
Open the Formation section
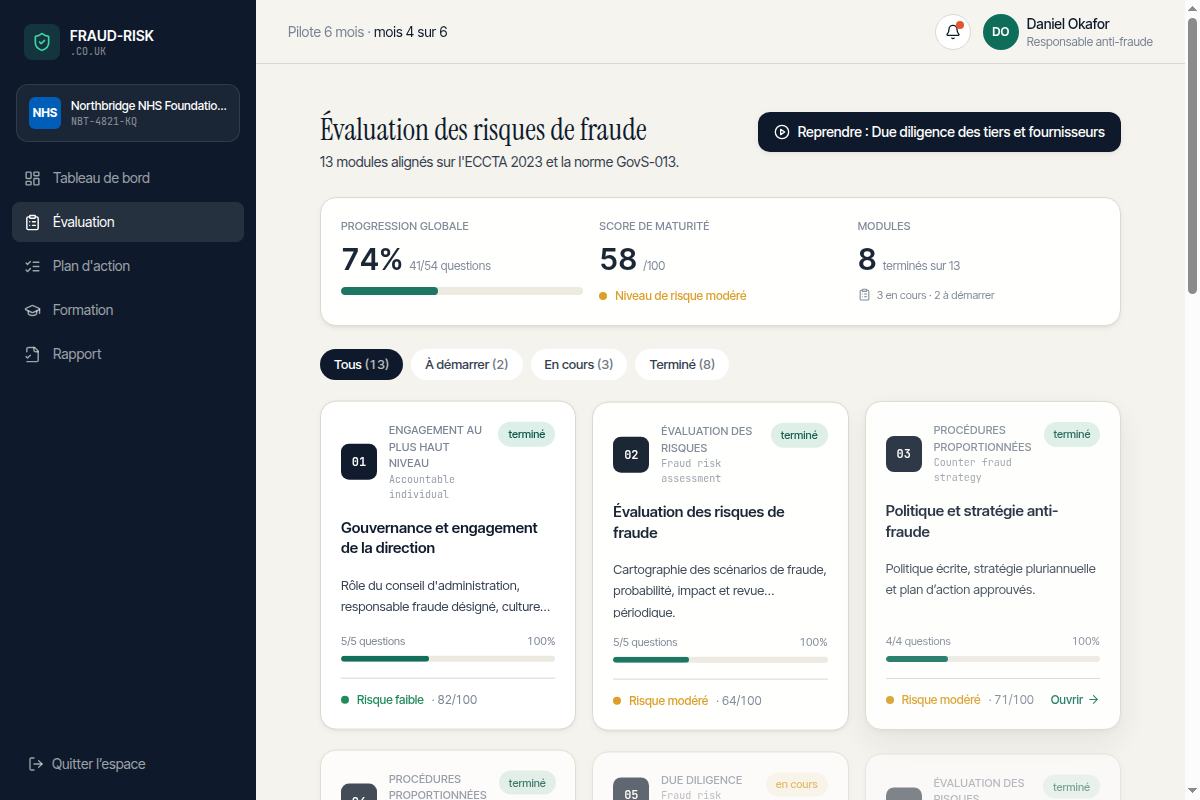128,310
